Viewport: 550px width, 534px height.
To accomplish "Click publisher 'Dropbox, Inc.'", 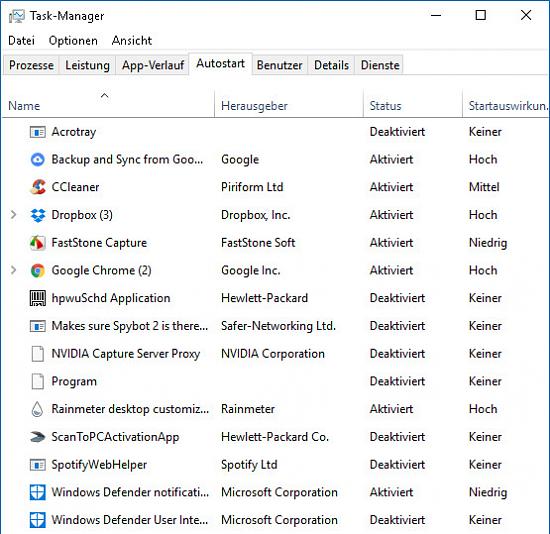I will pyautogui.click(x=256, y=215).
